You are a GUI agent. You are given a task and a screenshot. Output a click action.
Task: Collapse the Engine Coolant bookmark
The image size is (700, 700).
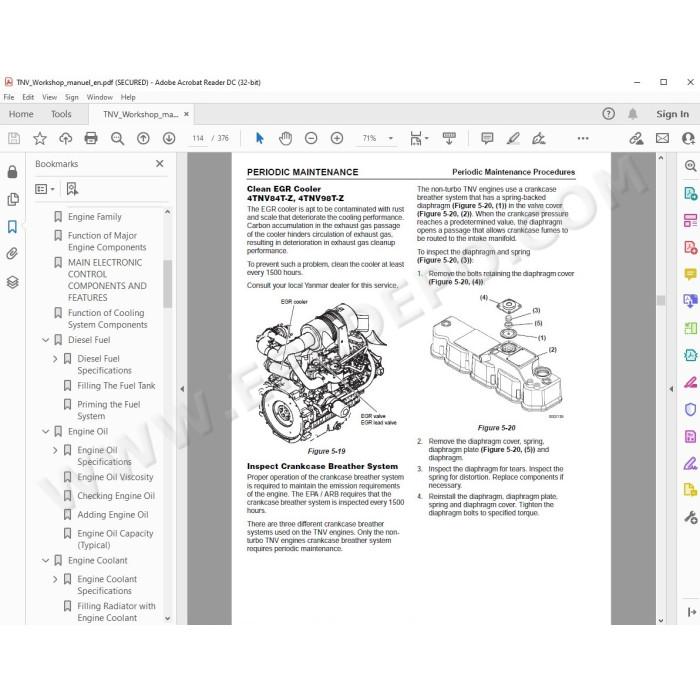pyautogui.click(x=45, y=561)
